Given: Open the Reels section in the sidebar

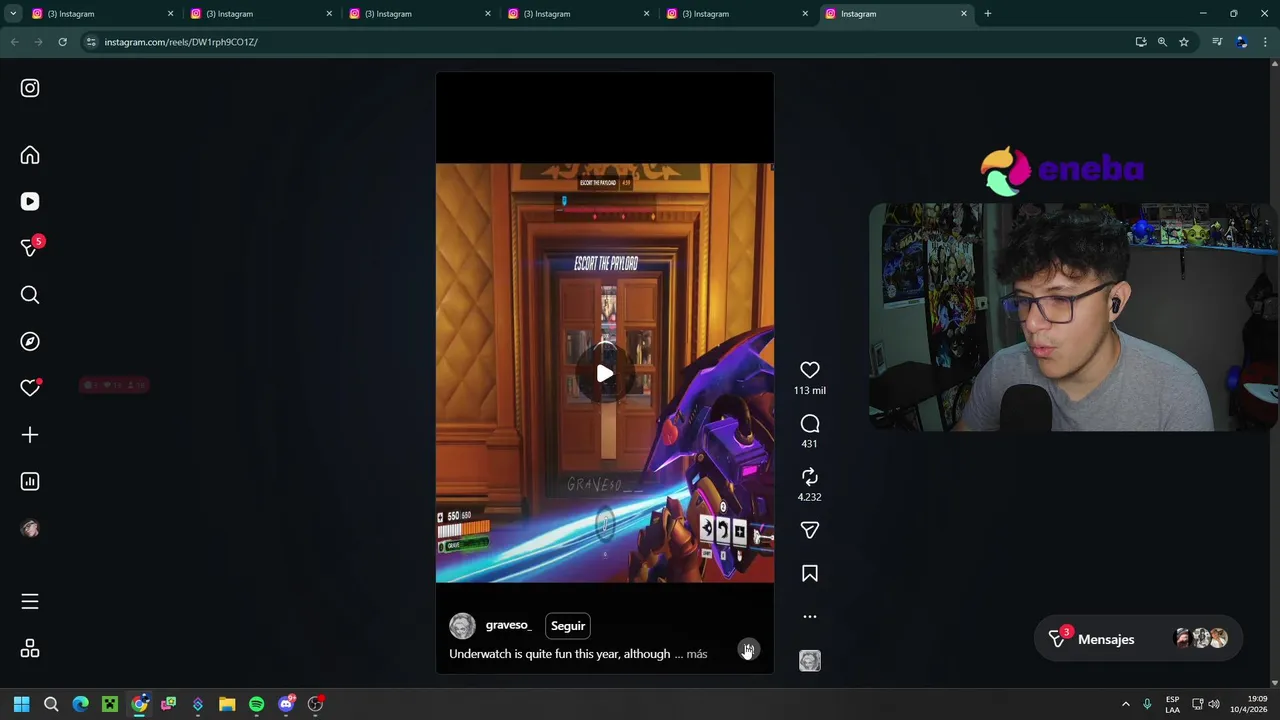Looking at the screenshot, I should (30, 201).
